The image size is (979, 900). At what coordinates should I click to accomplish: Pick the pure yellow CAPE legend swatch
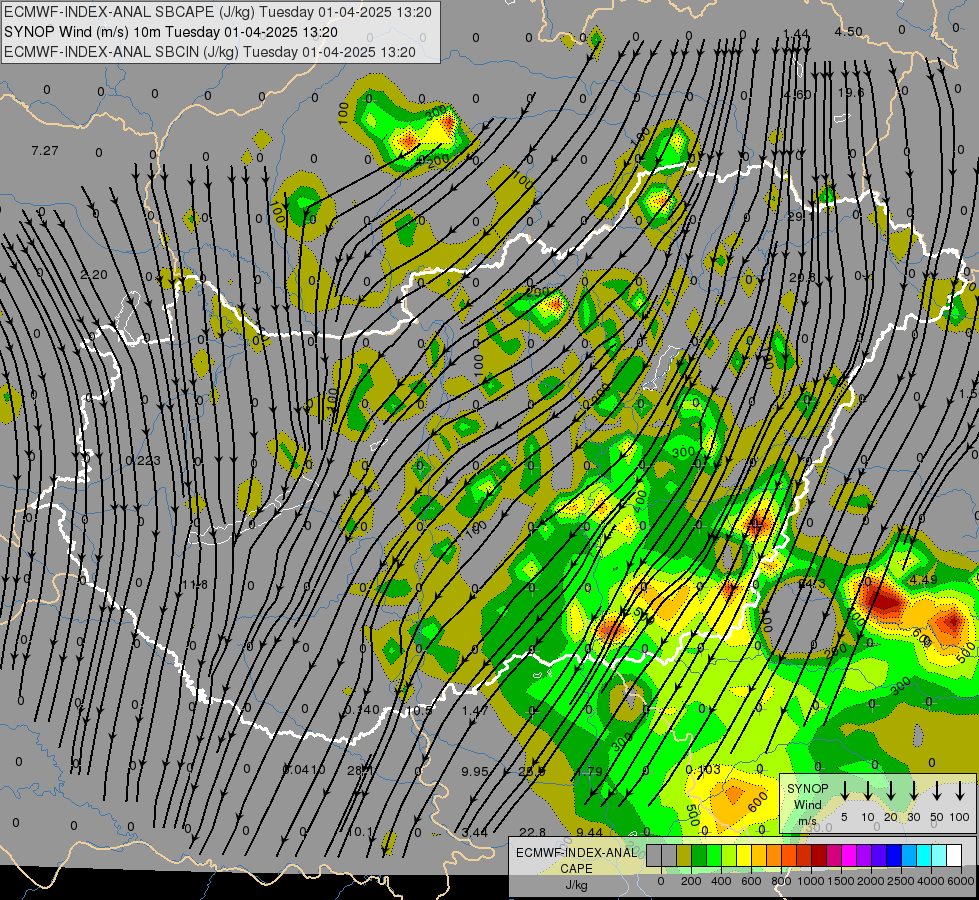(x=744, y=856)
